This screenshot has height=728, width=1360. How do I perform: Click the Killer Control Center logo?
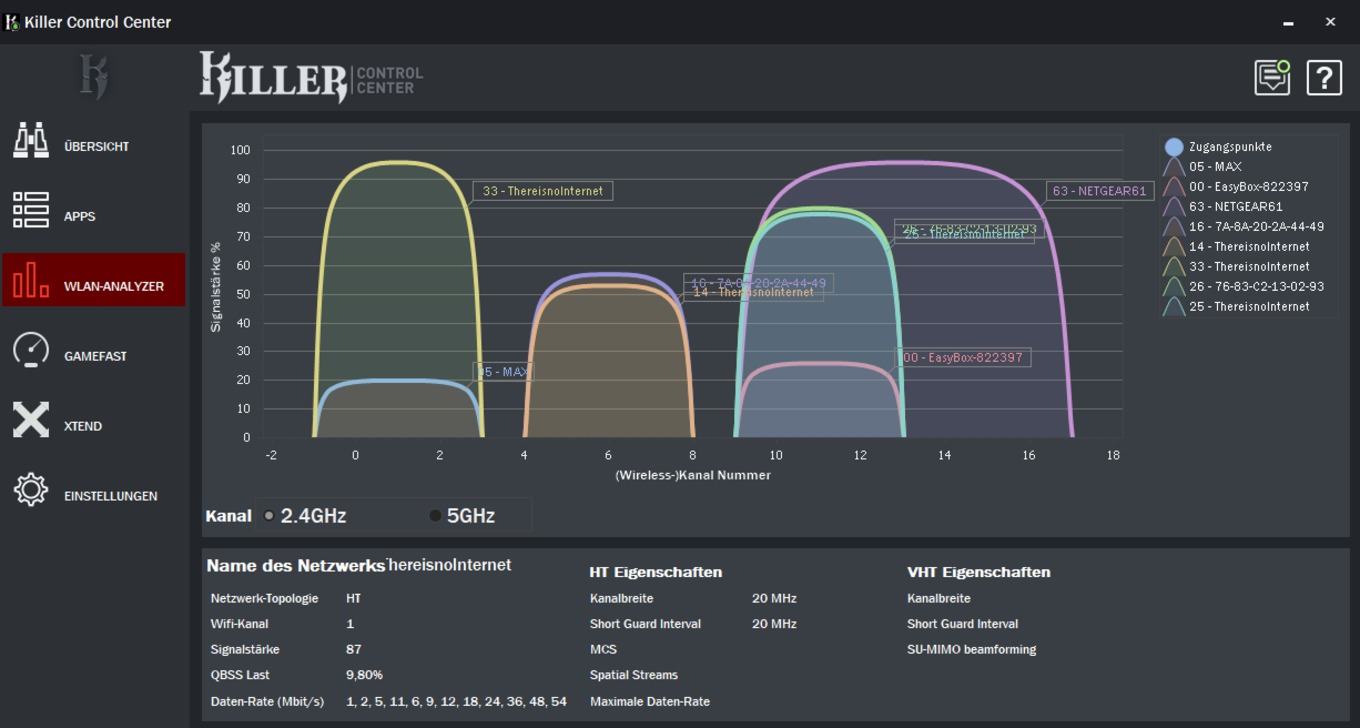click(311, 77)
